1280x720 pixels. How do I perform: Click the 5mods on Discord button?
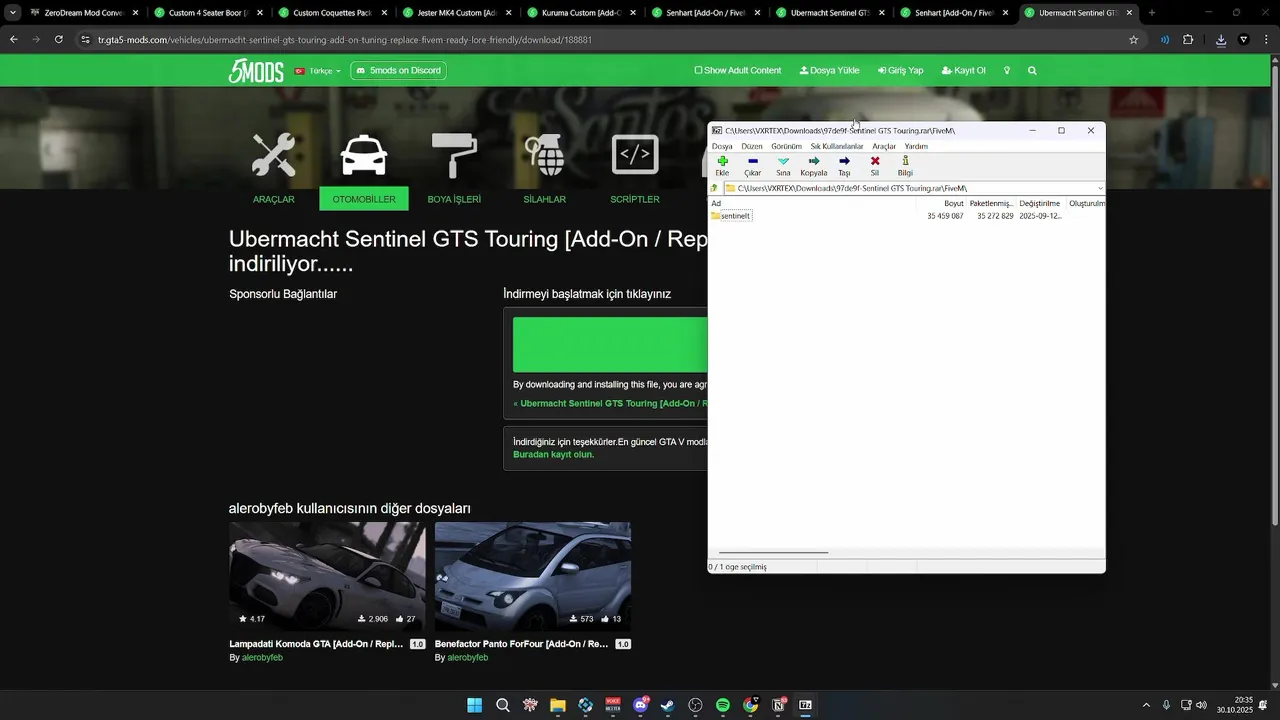398,71
